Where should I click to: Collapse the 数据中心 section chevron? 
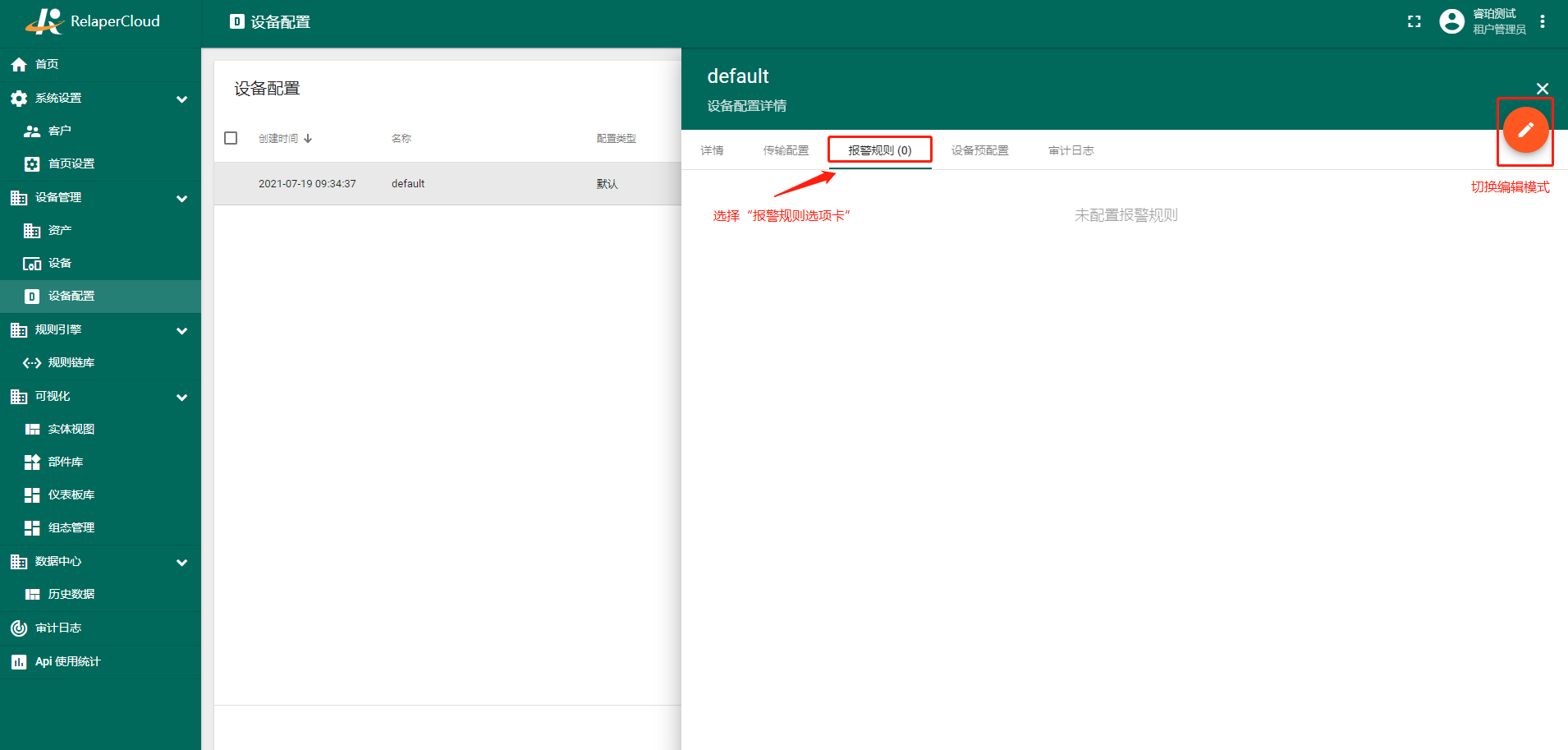(182, 563)
